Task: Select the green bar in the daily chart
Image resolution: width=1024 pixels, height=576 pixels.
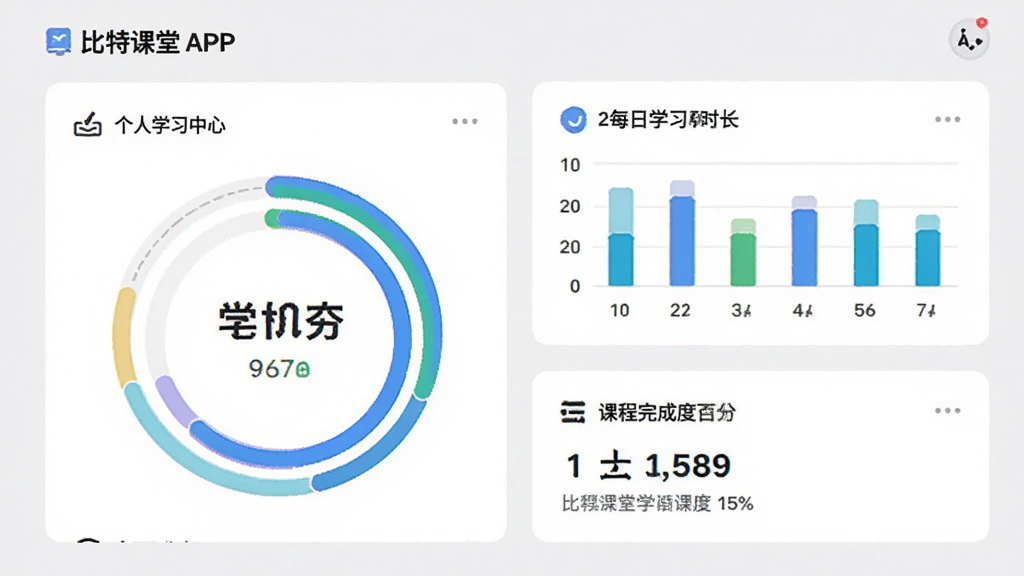Action: (x=743, y=252)
